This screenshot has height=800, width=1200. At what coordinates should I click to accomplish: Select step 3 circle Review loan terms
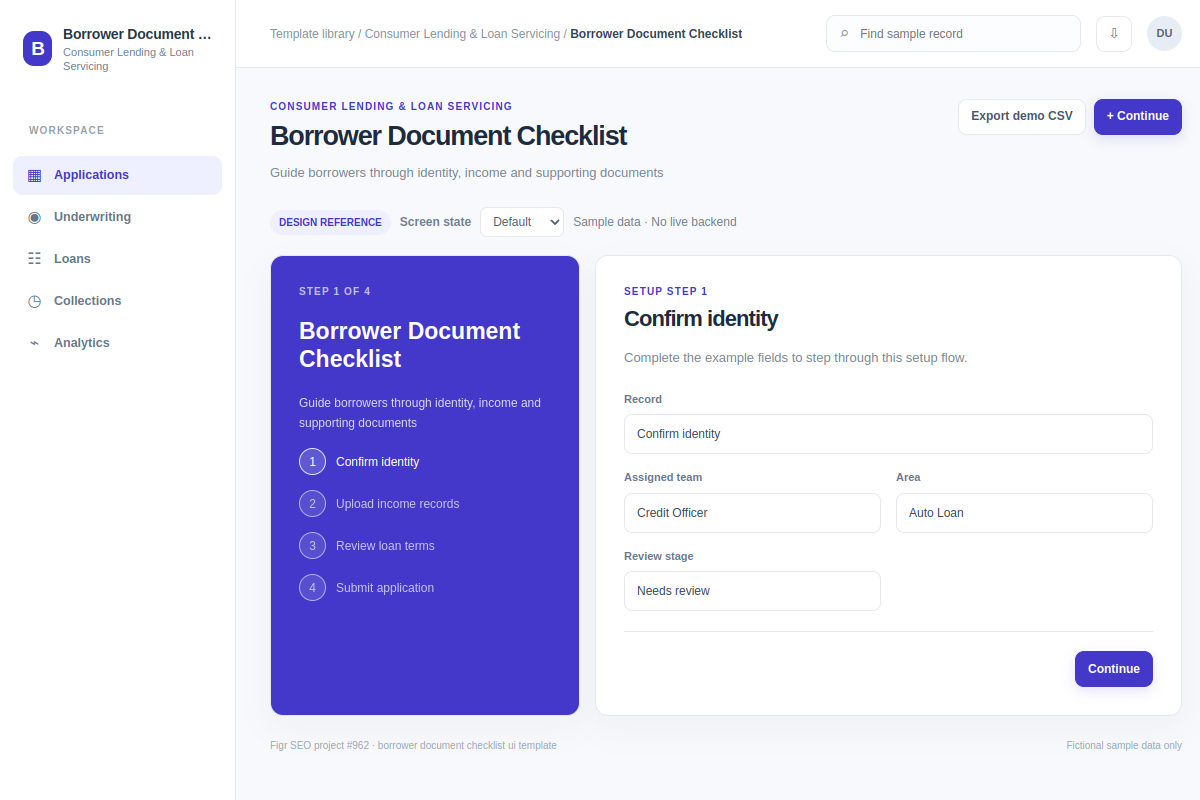(x=312, y=546)
